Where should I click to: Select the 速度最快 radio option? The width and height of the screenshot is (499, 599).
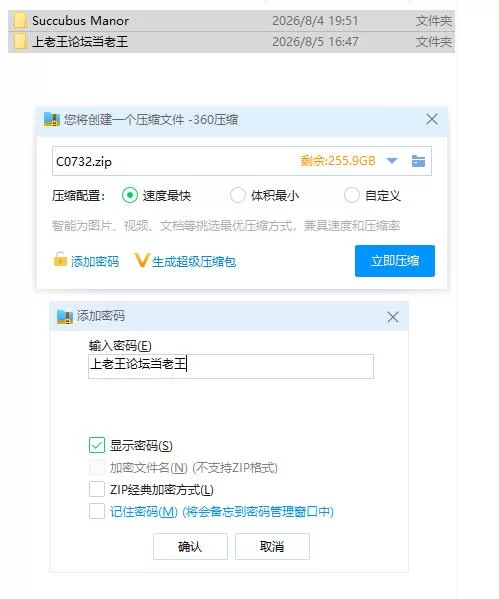pyautogui.click(x=130, y=195)
